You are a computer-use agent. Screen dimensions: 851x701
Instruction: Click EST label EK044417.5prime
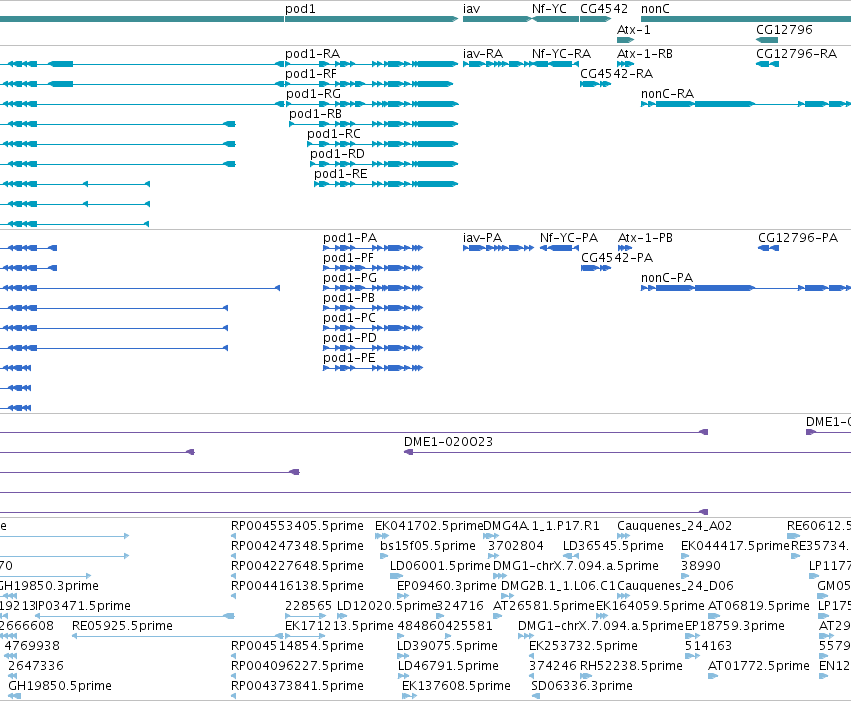pyautogui.click(x=735, y=546)
